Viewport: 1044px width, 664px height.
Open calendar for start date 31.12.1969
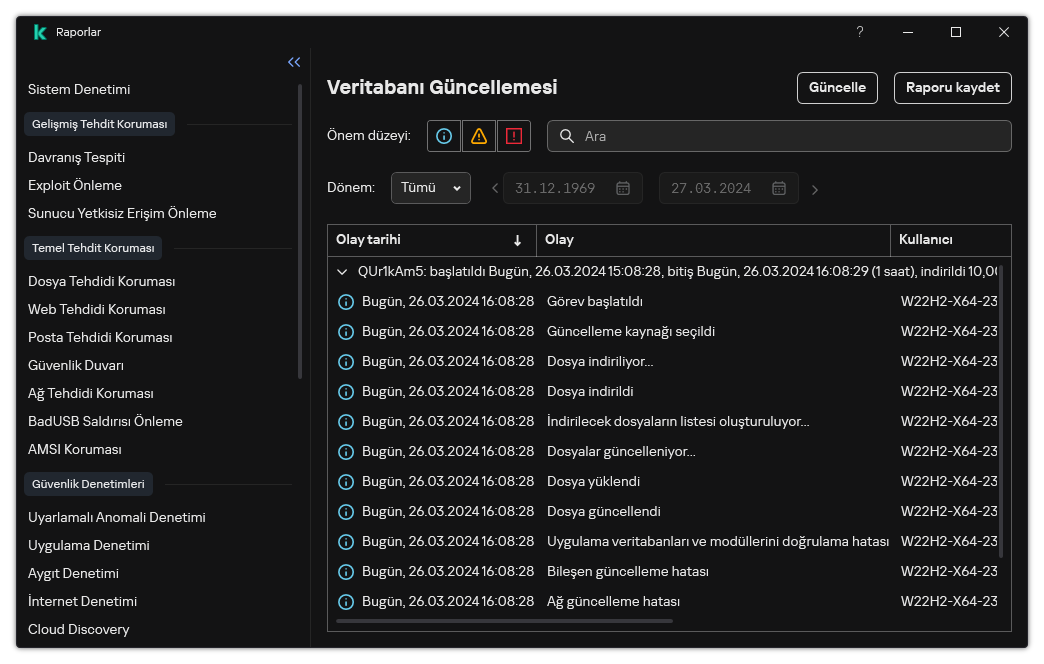click(x=623, y=188)
